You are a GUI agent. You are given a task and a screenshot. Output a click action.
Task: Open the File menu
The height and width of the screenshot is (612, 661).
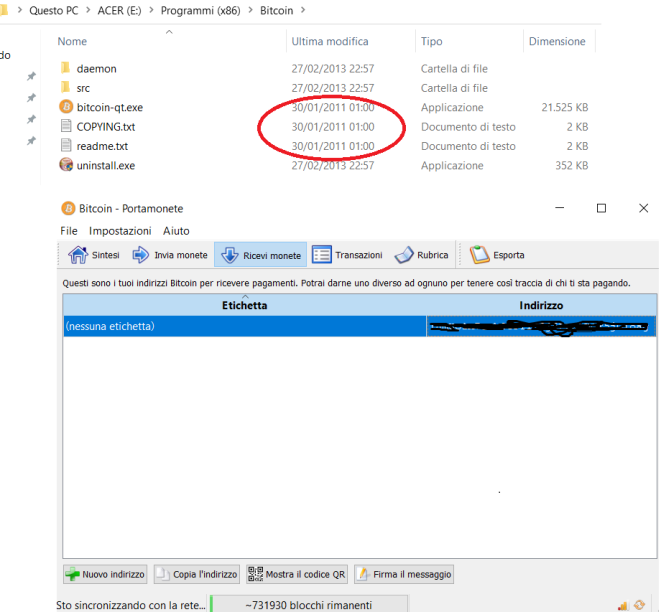[x=69, y=231]
